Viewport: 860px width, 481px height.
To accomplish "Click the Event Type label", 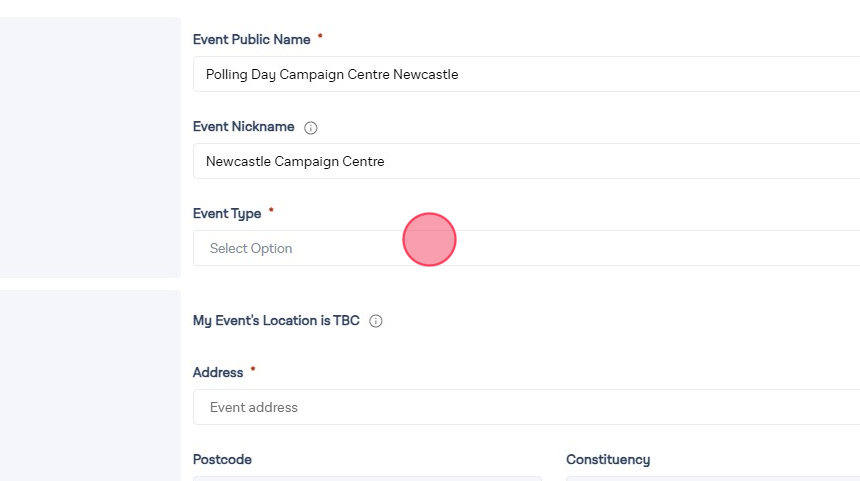I will pyautogui.click(x=227, y=214).
